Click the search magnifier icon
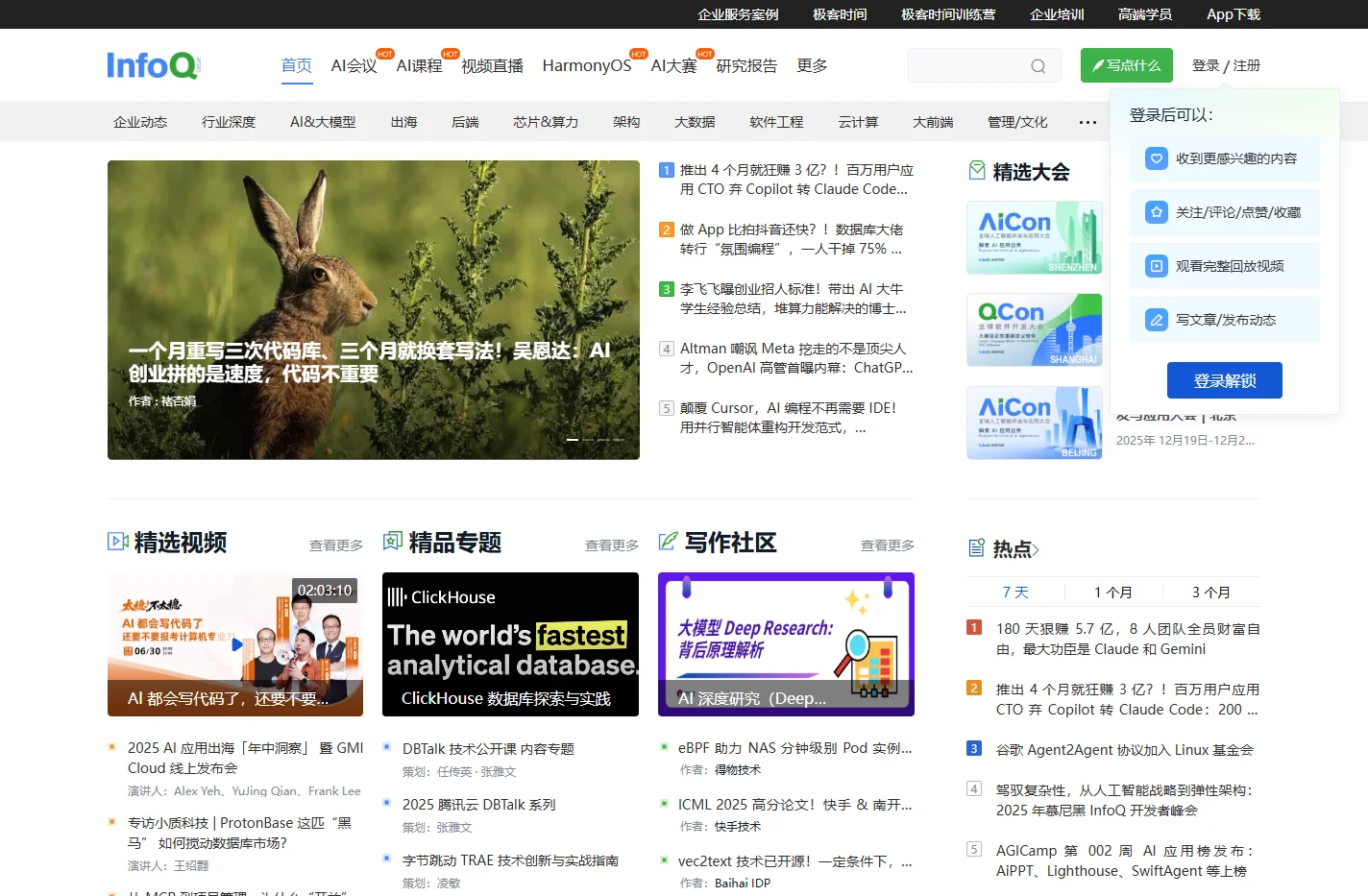This screenshot has width=1368, height=896. coord(1038,66)
